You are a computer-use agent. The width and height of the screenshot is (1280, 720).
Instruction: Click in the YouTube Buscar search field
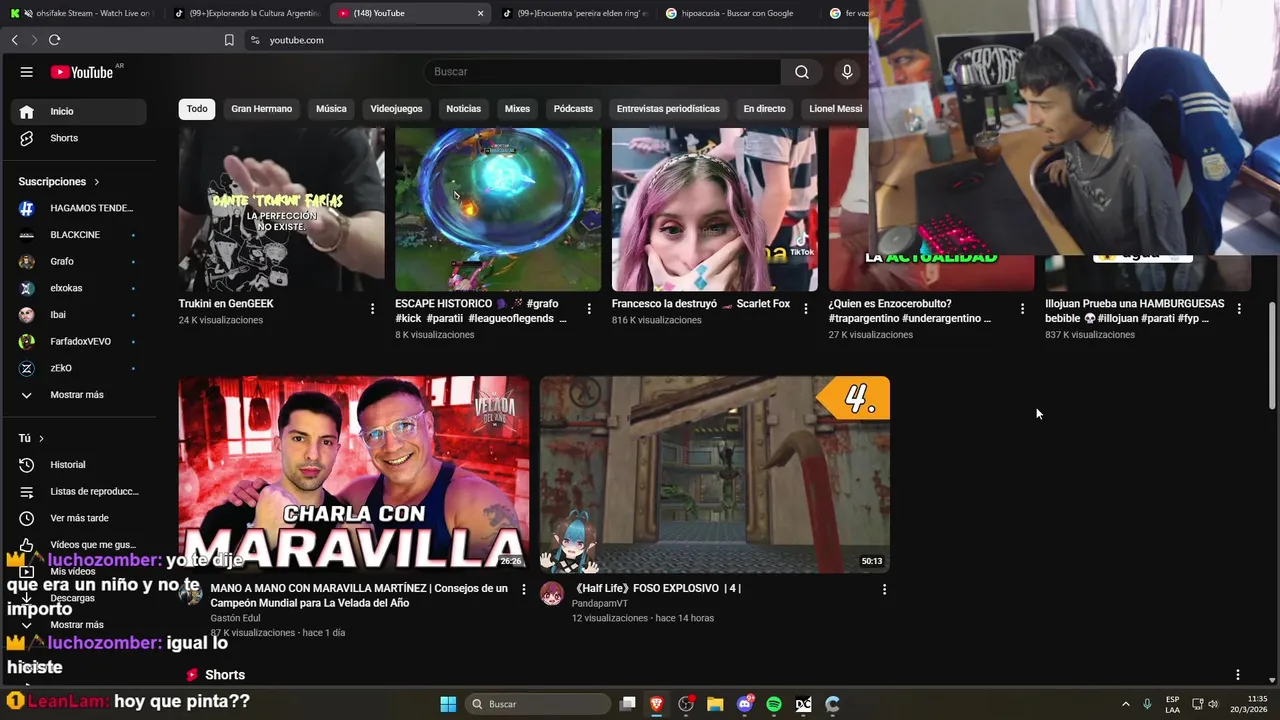[x=602, y=72]
